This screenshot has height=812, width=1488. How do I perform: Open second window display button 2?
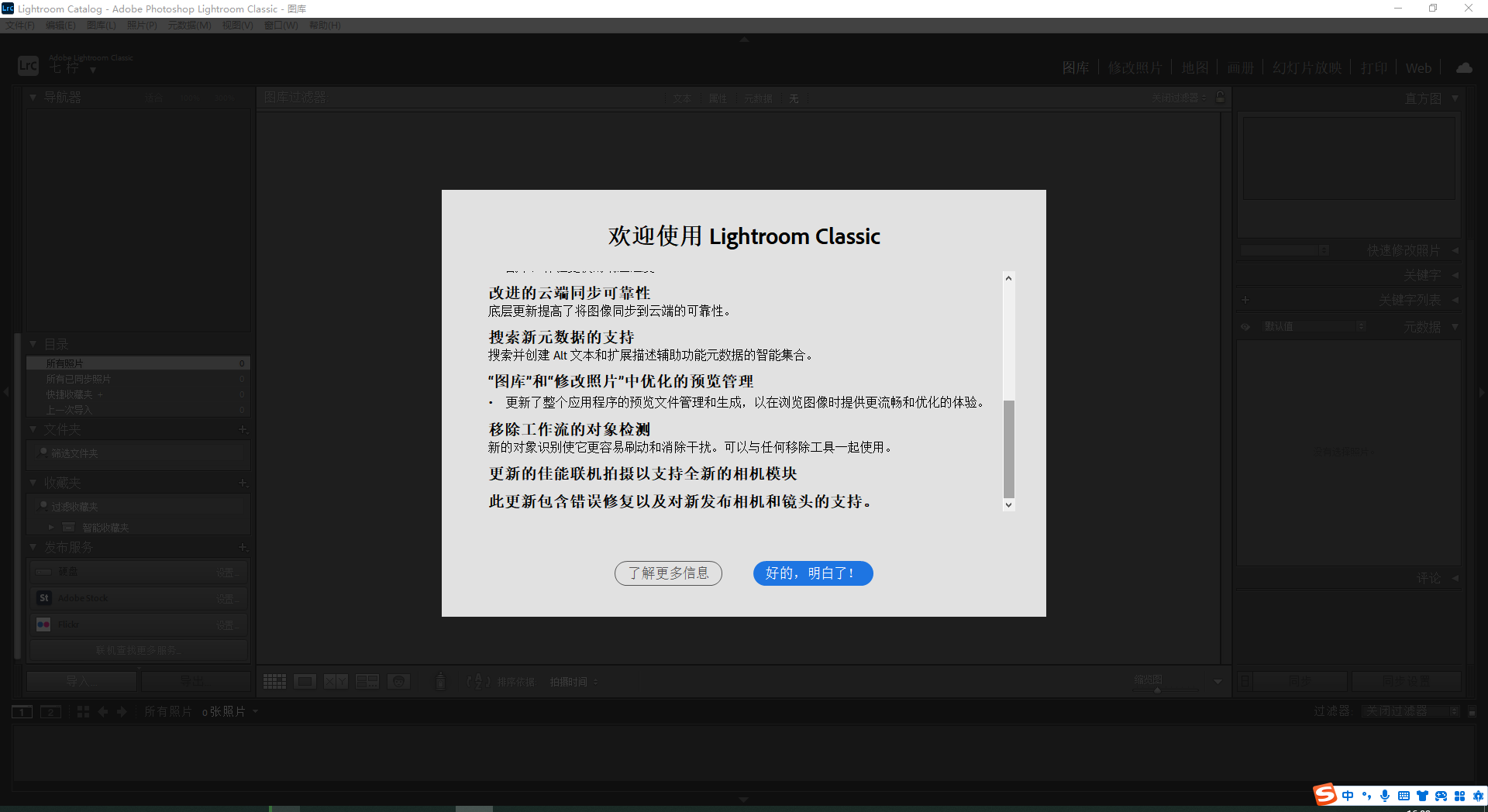click(50, 711)
